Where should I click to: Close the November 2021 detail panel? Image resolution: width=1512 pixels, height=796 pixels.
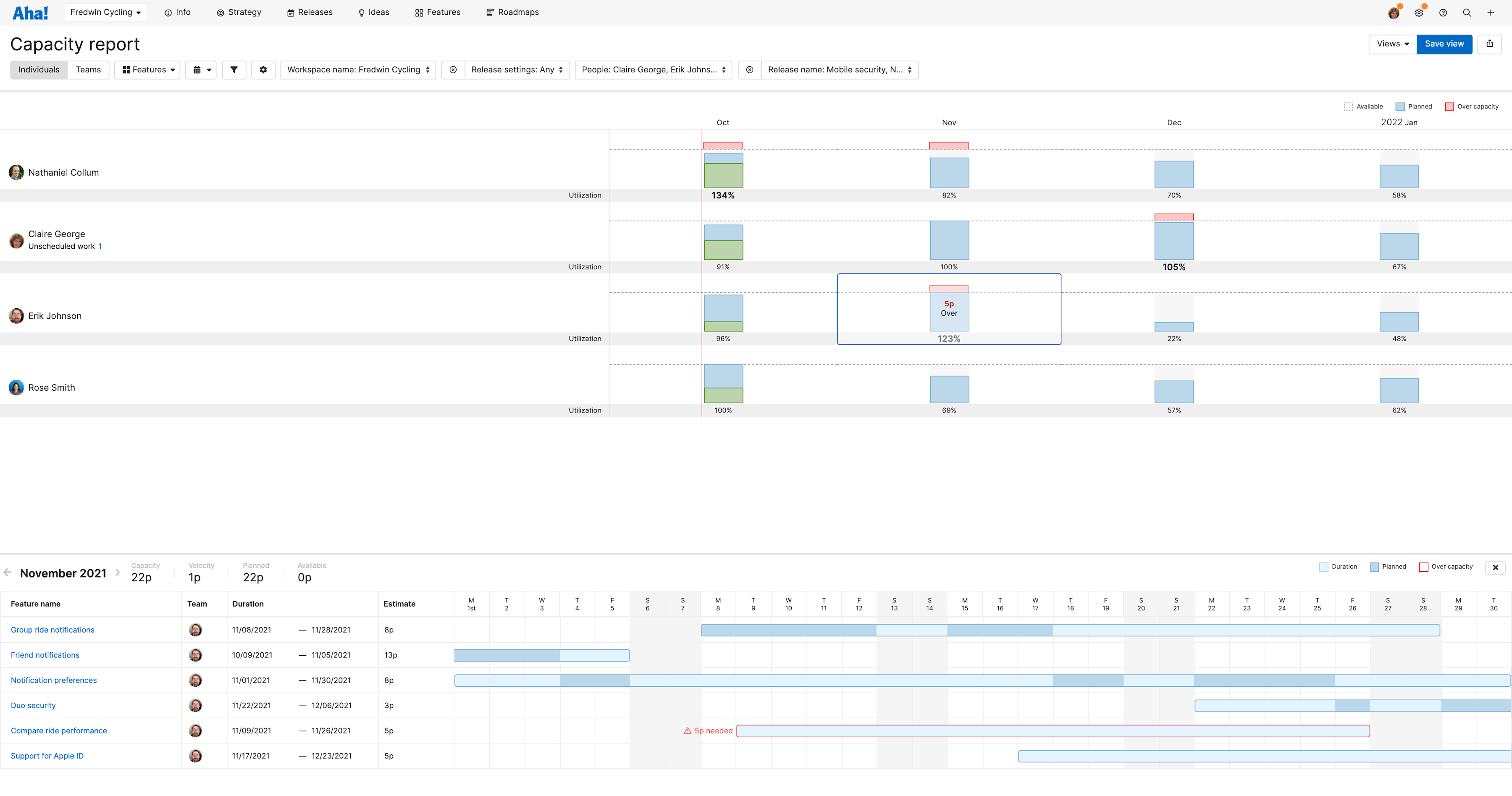point(1495,567)
